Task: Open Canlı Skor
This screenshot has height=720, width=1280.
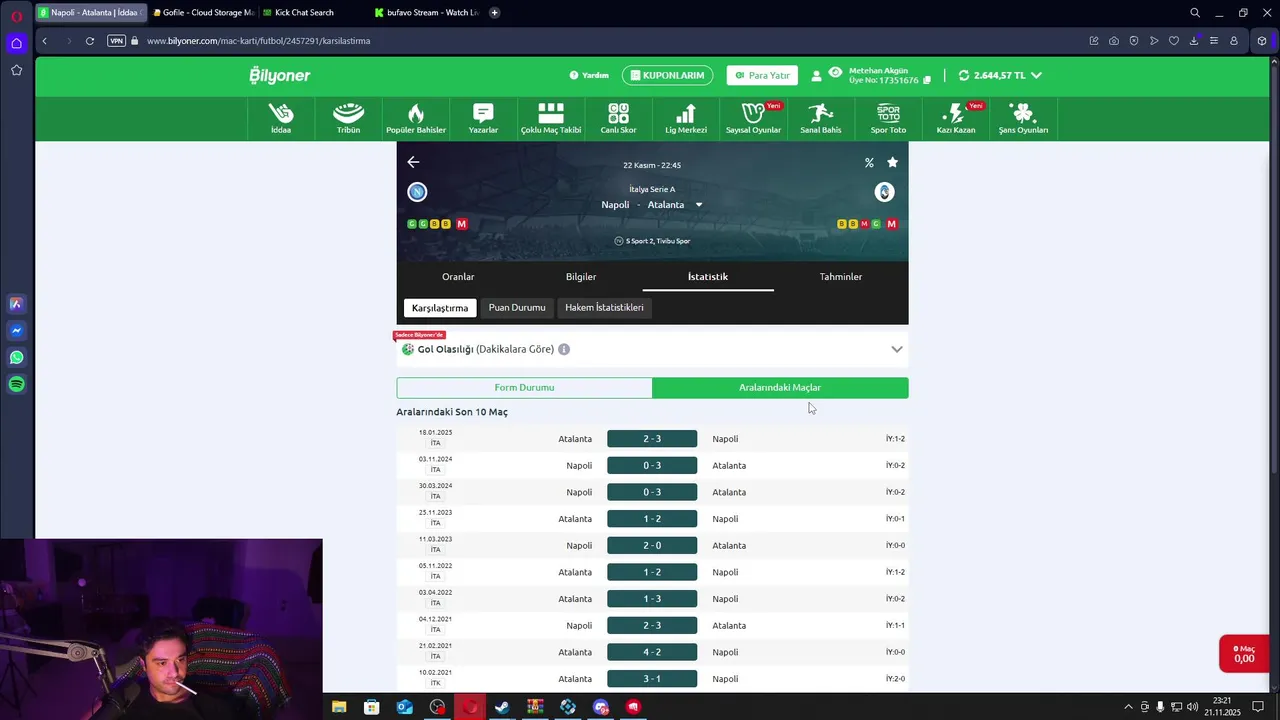Action: (618, 118)
